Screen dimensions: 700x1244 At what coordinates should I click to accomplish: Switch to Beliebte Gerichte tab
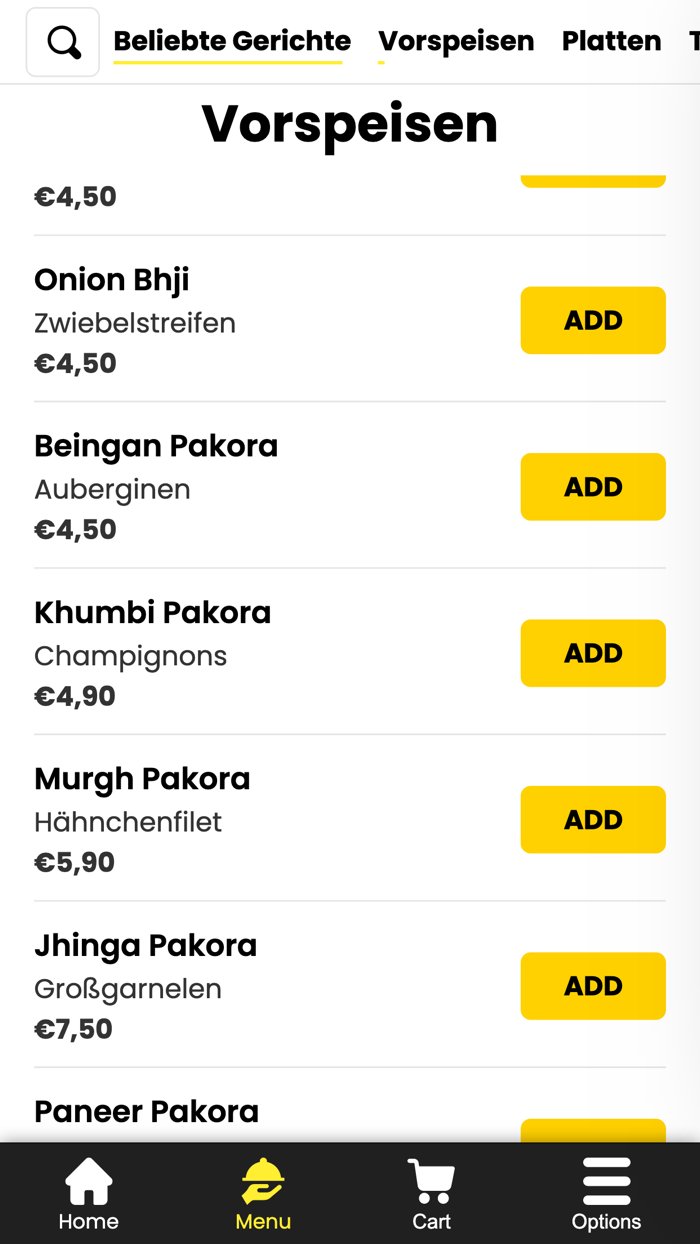point(232,41)
